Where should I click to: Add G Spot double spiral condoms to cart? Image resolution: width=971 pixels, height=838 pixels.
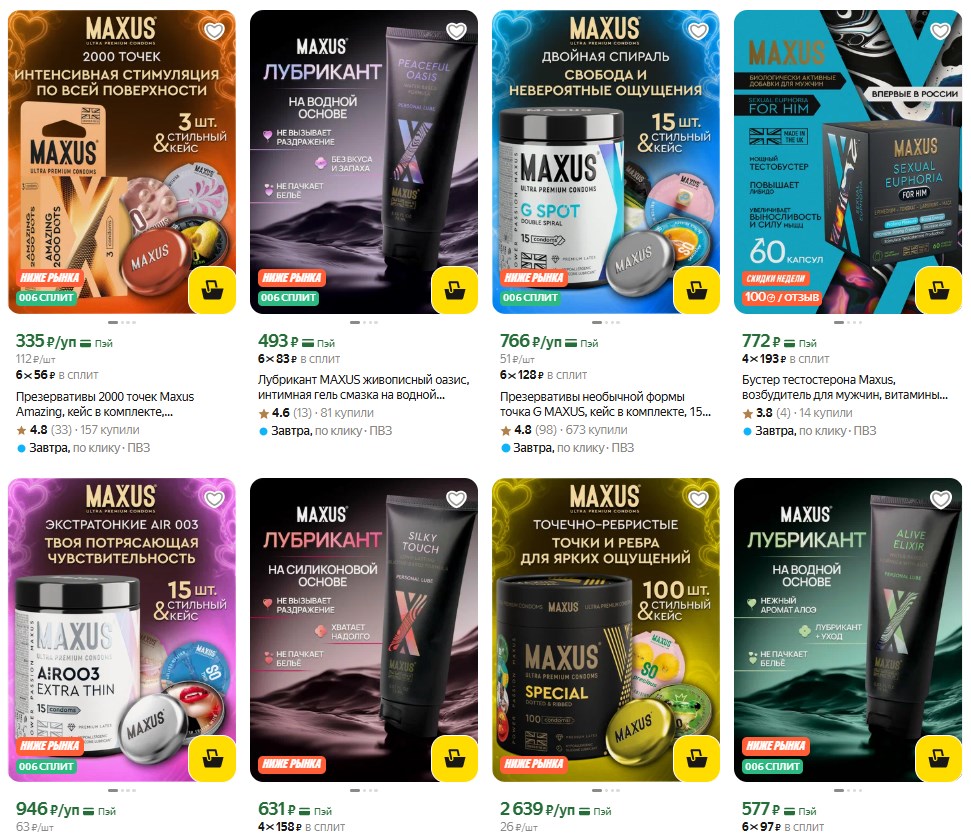[697, 289]
